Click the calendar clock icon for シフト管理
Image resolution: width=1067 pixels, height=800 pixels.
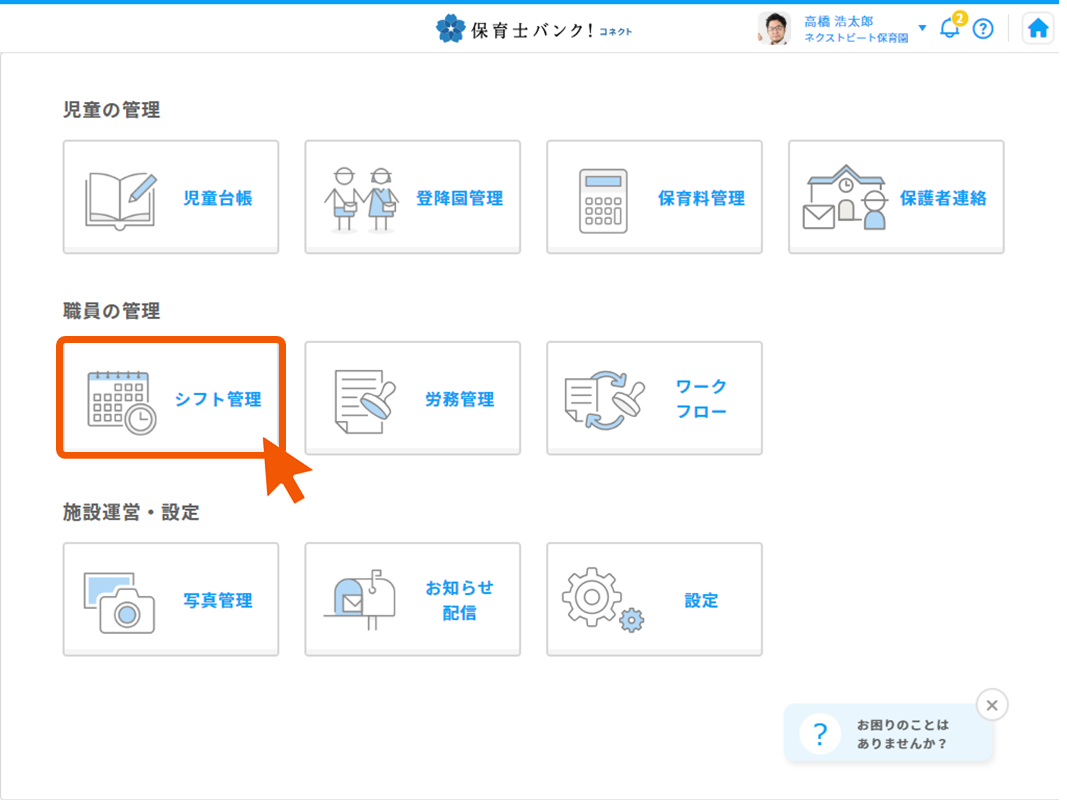(x=121, y=400)
